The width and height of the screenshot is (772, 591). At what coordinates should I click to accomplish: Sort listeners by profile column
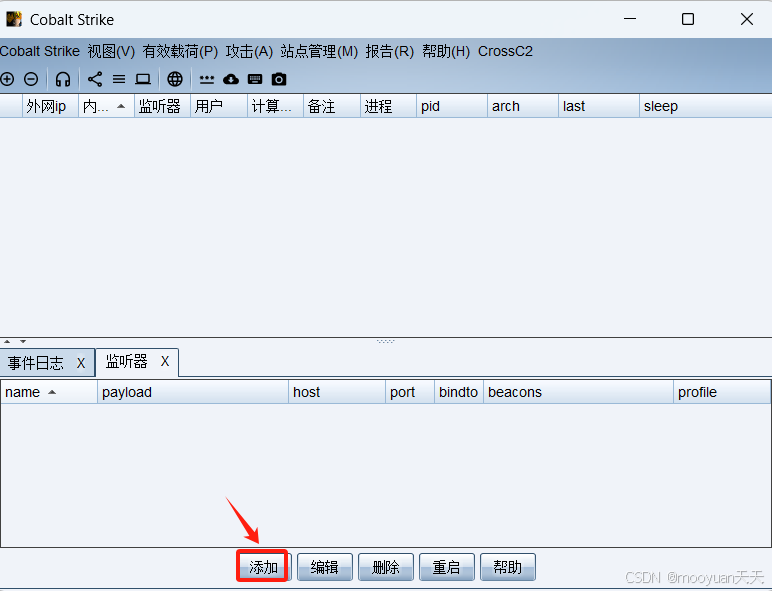click(x=721, y=392)
